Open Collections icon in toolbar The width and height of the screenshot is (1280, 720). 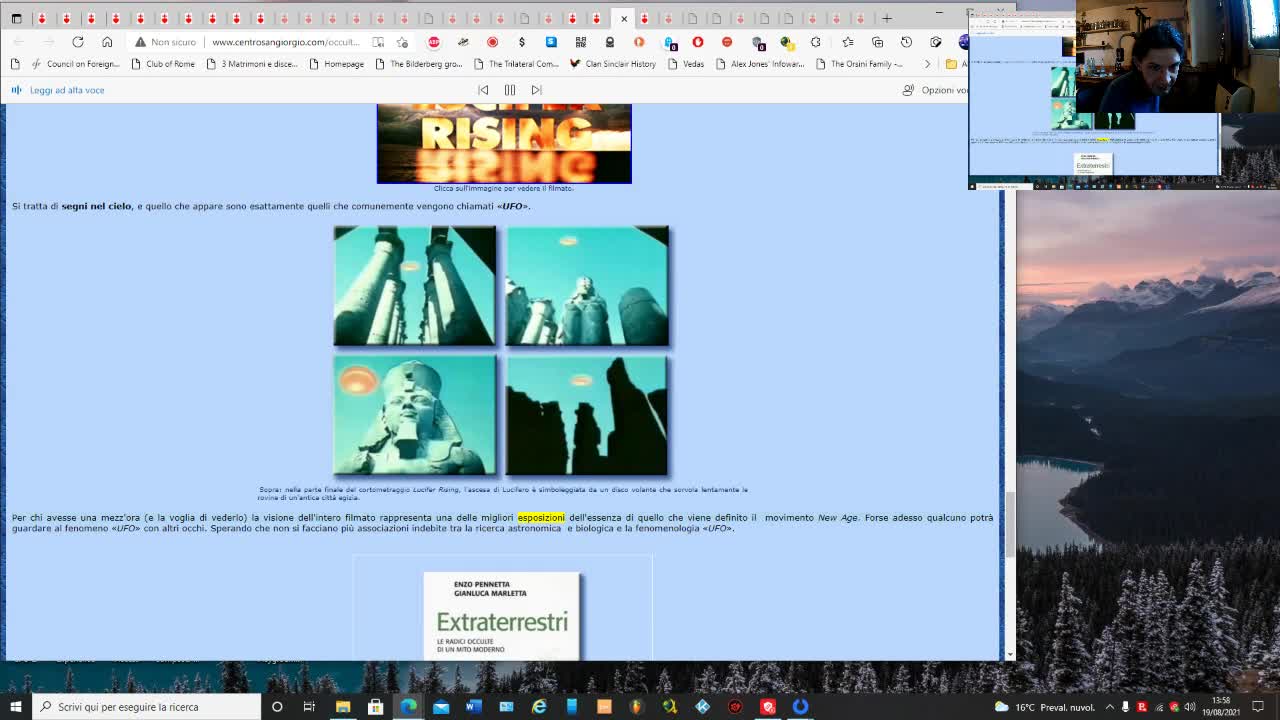(877, 42)
